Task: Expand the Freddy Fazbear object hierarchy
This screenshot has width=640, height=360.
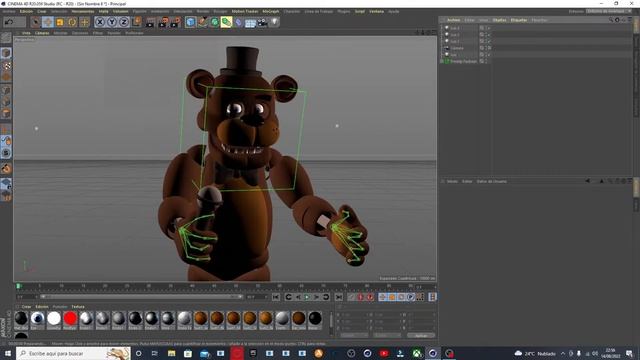Action: pos(442,61)
